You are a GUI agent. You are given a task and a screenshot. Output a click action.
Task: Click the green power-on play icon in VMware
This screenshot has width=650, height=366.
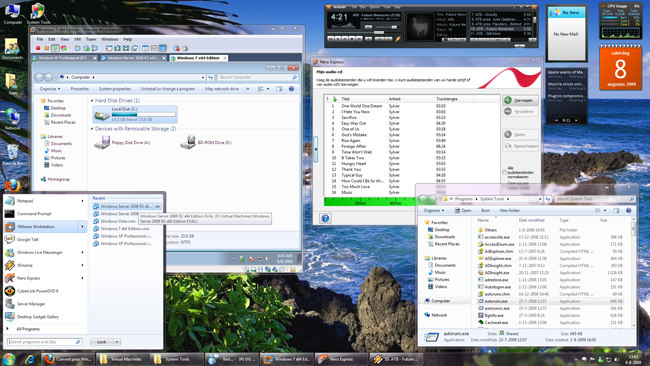55,48
